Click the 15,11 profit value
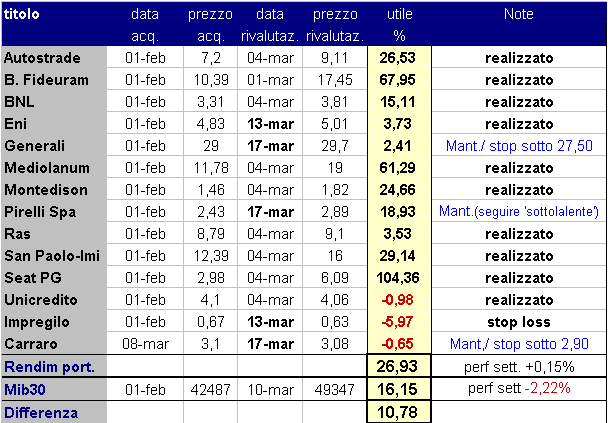608x423 pixels. tap(397, 102)
